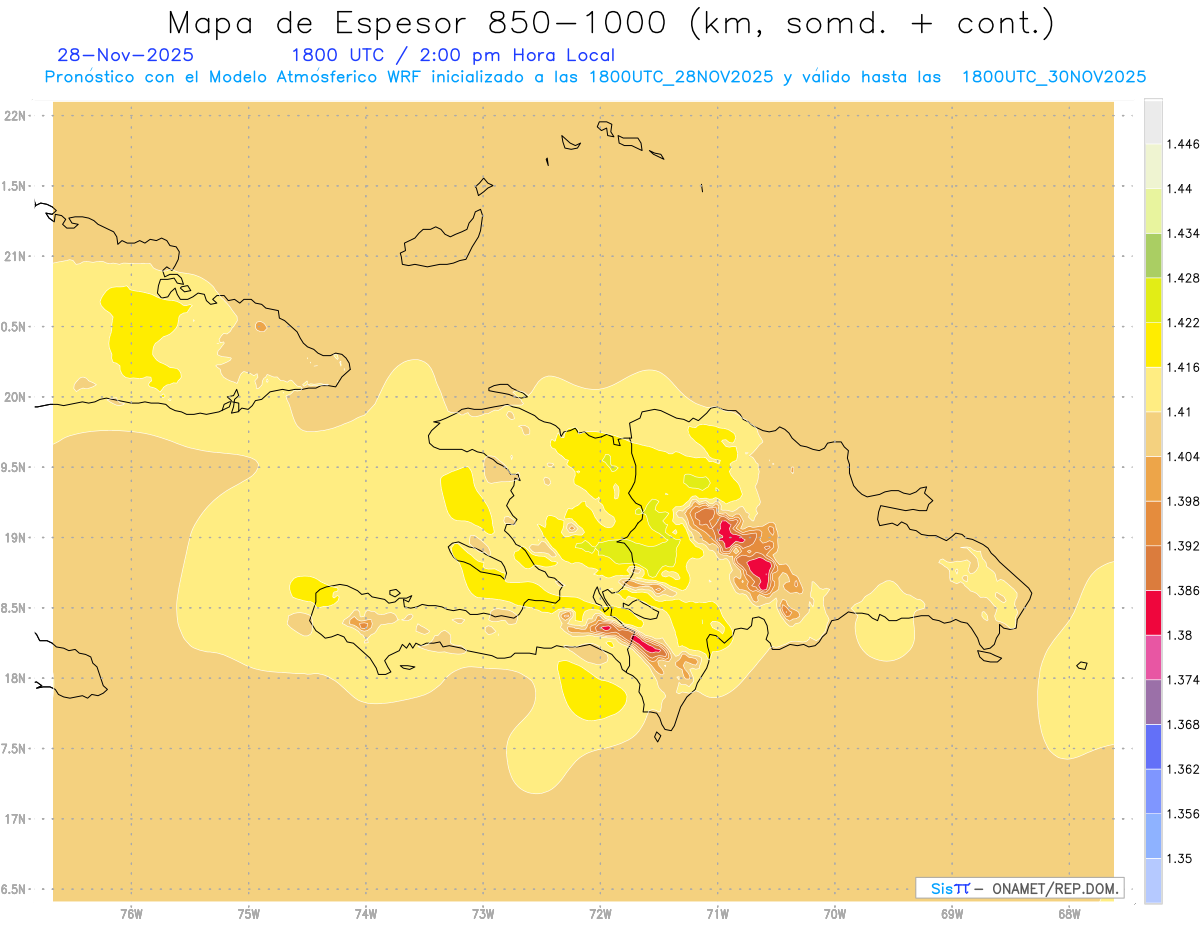The height and width of the screenshot is (927, 1200).
Task: Click the 68W longitude axis label
Action: pyautogui.click(x=1069, y=913)
